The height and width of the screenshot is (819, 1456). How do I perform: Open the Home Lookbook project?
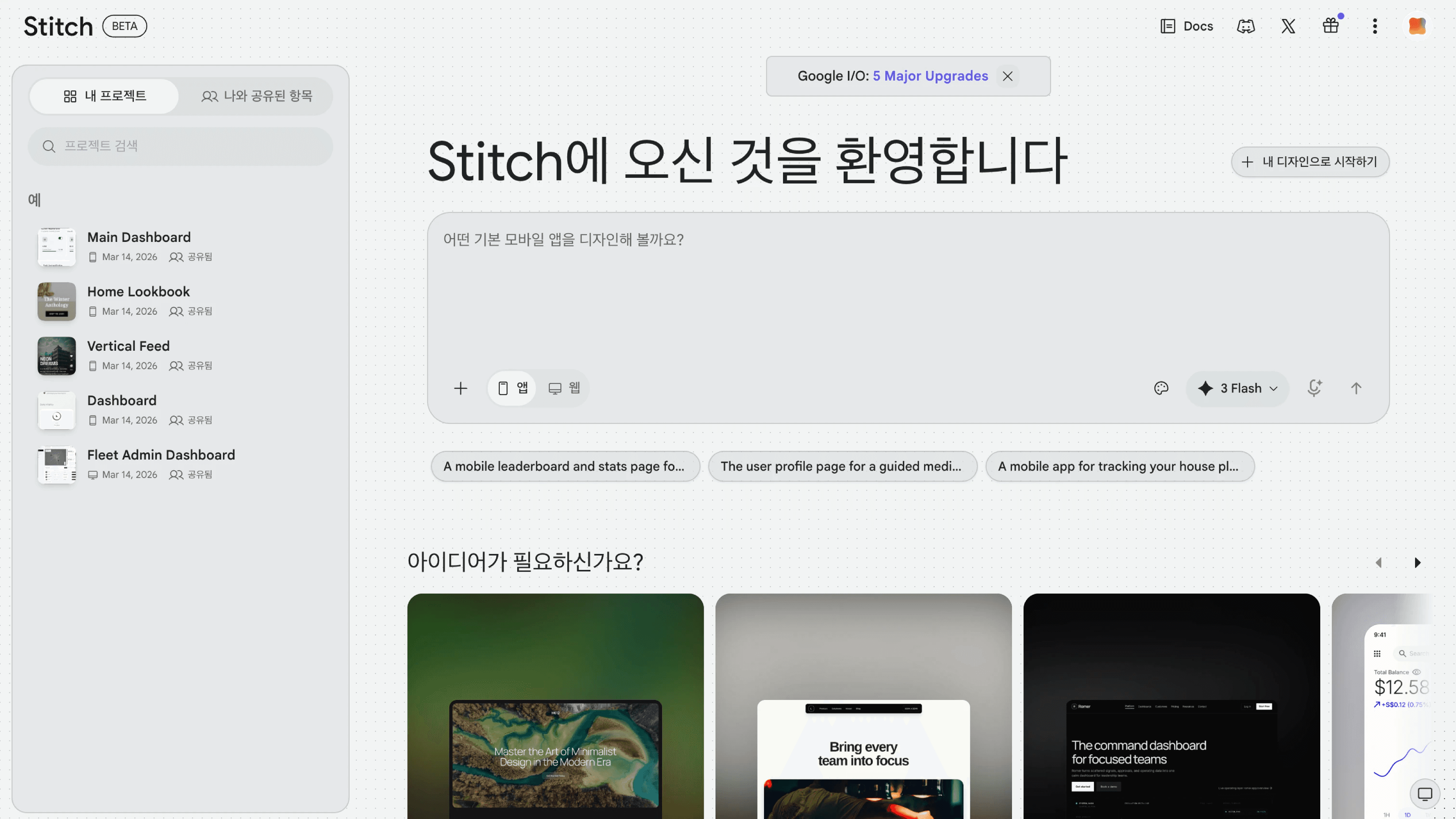tap(180, 301)
